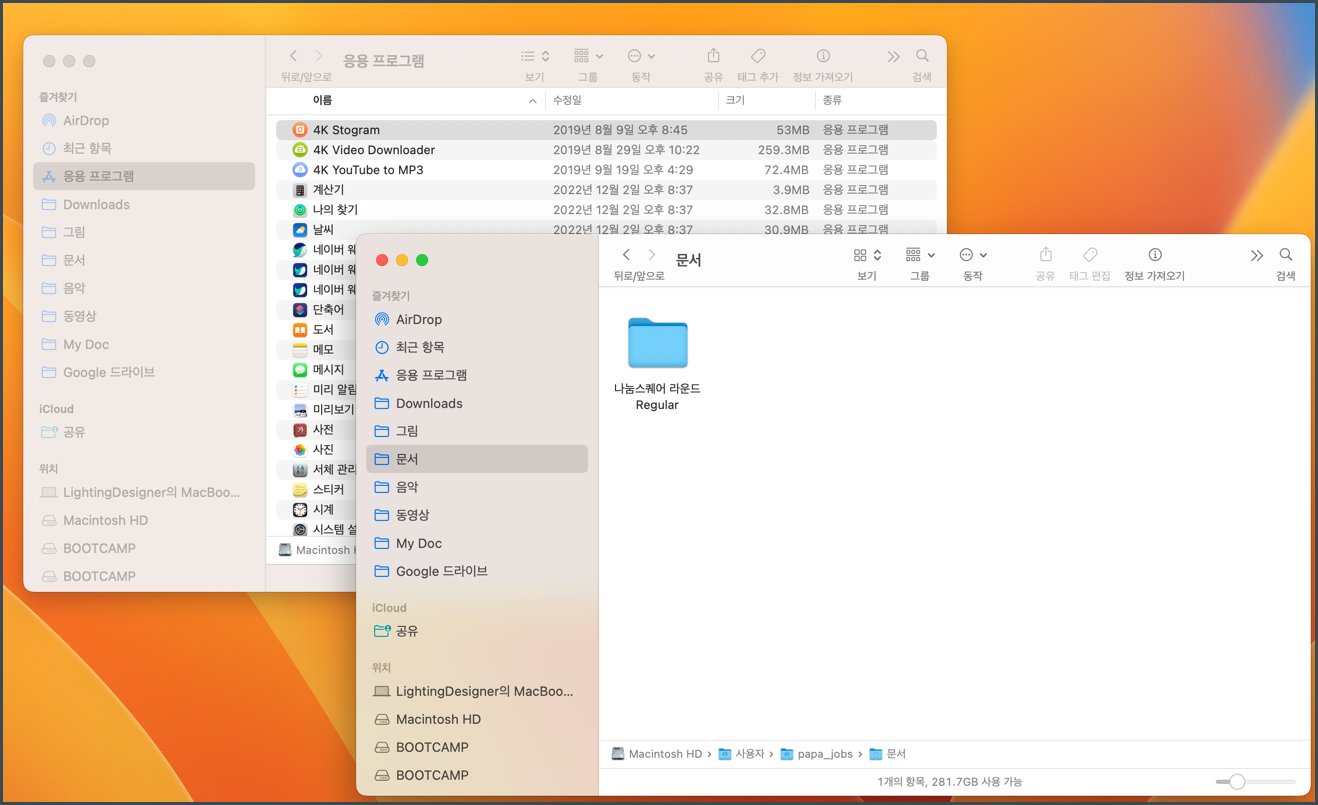The width and height of the screenshot is (1318, 805).
Task: Select AirDrop in 문서 window sidebar
Action: (x=477, y=320)
